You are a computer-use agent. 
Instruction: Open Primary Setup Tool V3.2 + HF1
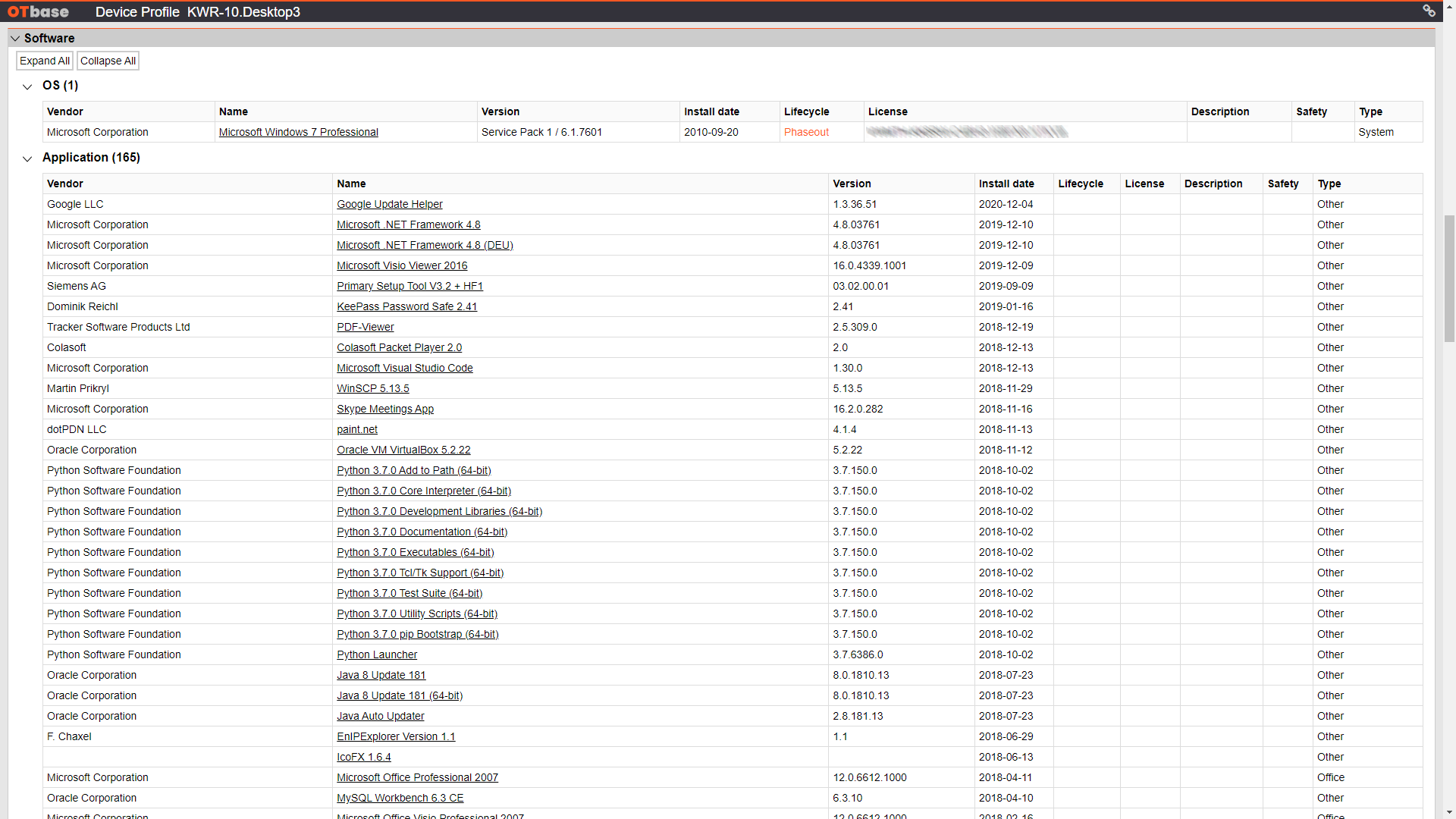[x=409, y=286]
